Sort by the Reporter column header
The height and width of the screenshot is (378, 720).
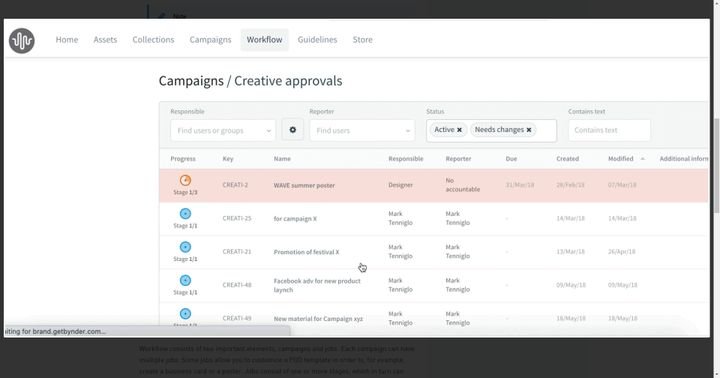point(458,159)
